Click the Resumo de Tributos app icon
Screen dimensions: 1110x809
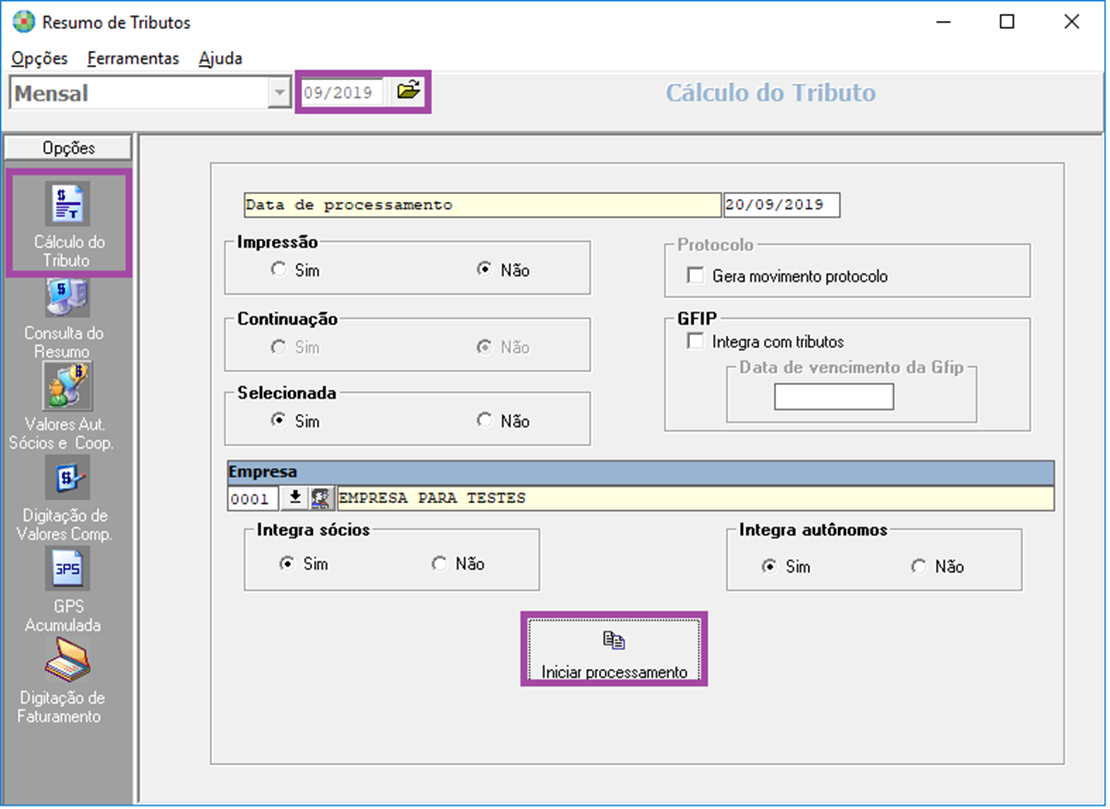click(23, 22)
